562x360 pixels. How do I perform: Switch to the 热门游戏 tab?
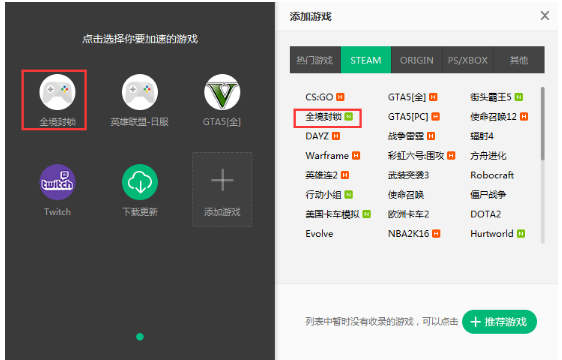[315, 60]
